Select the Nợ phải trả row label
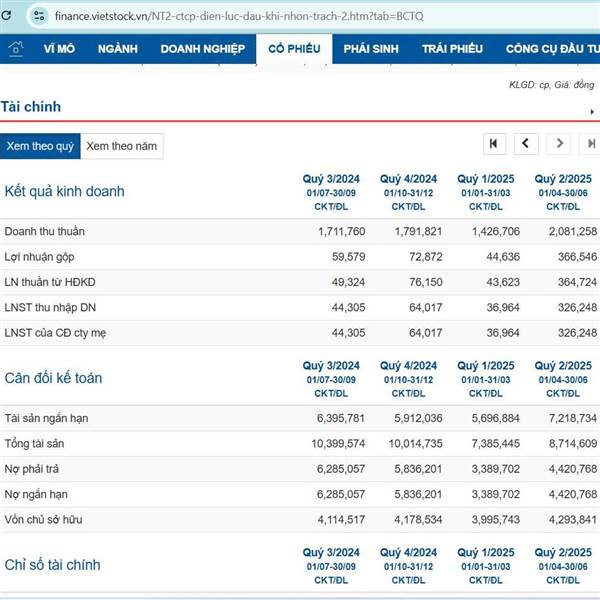Image resolution: width=600 pixels, height=600 pixels. [31, 469]
